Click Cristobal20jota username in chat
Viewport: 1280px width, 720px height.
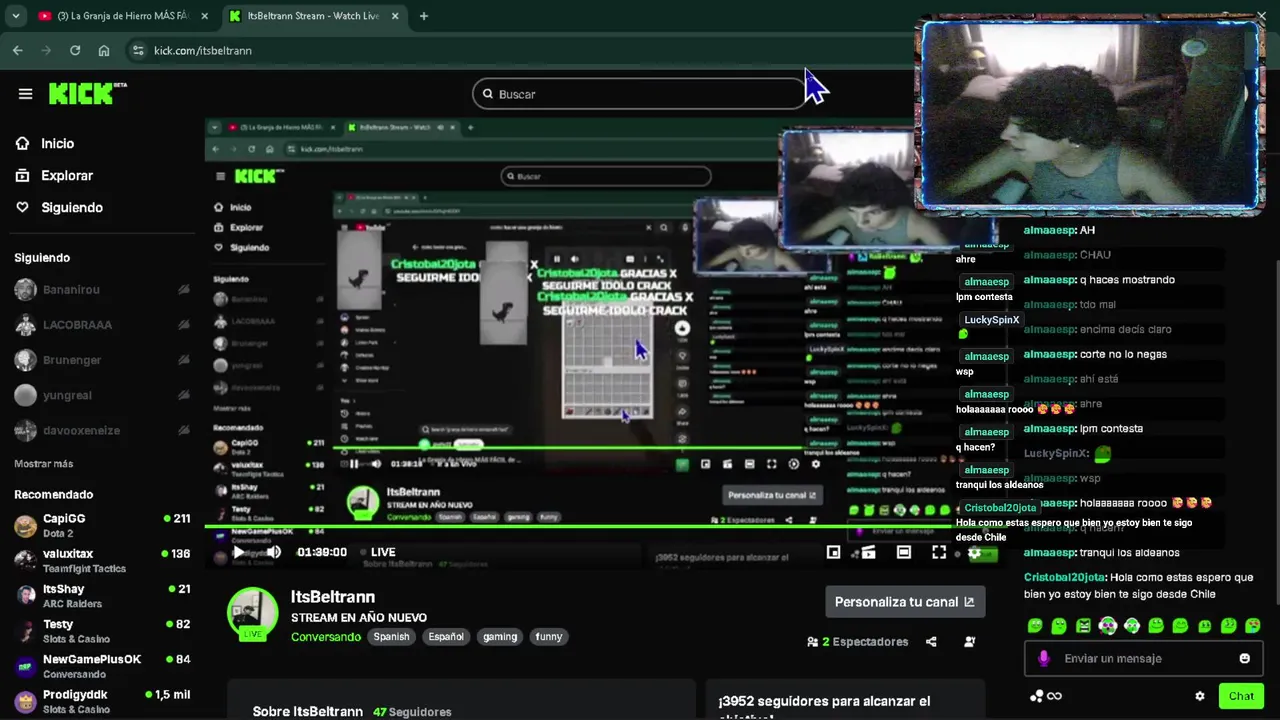[1064, 577]
